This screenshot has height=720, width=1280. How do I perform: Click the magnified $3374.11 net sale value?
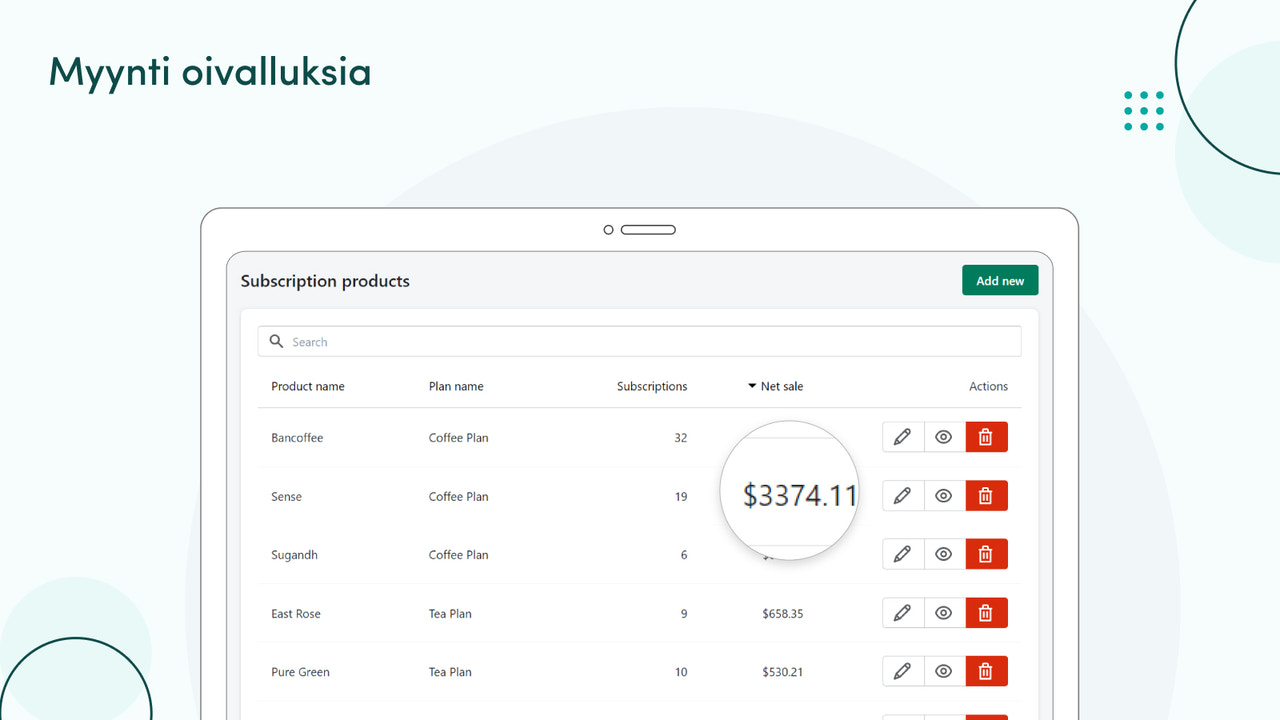tap(799, 495)
